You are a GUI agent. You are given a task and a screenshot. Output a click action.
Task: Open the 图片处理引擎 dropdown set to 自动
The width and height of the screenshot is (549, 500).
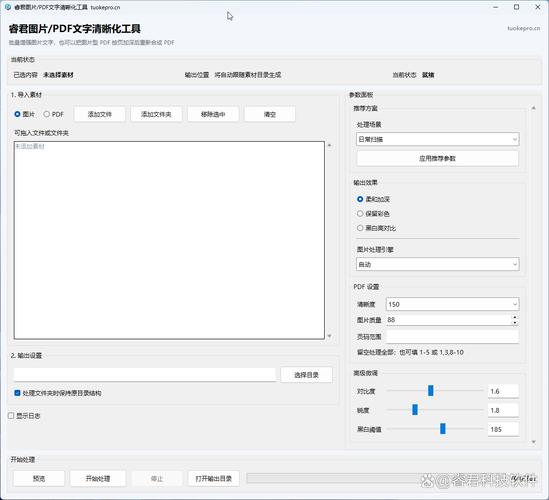click(438, 264)
